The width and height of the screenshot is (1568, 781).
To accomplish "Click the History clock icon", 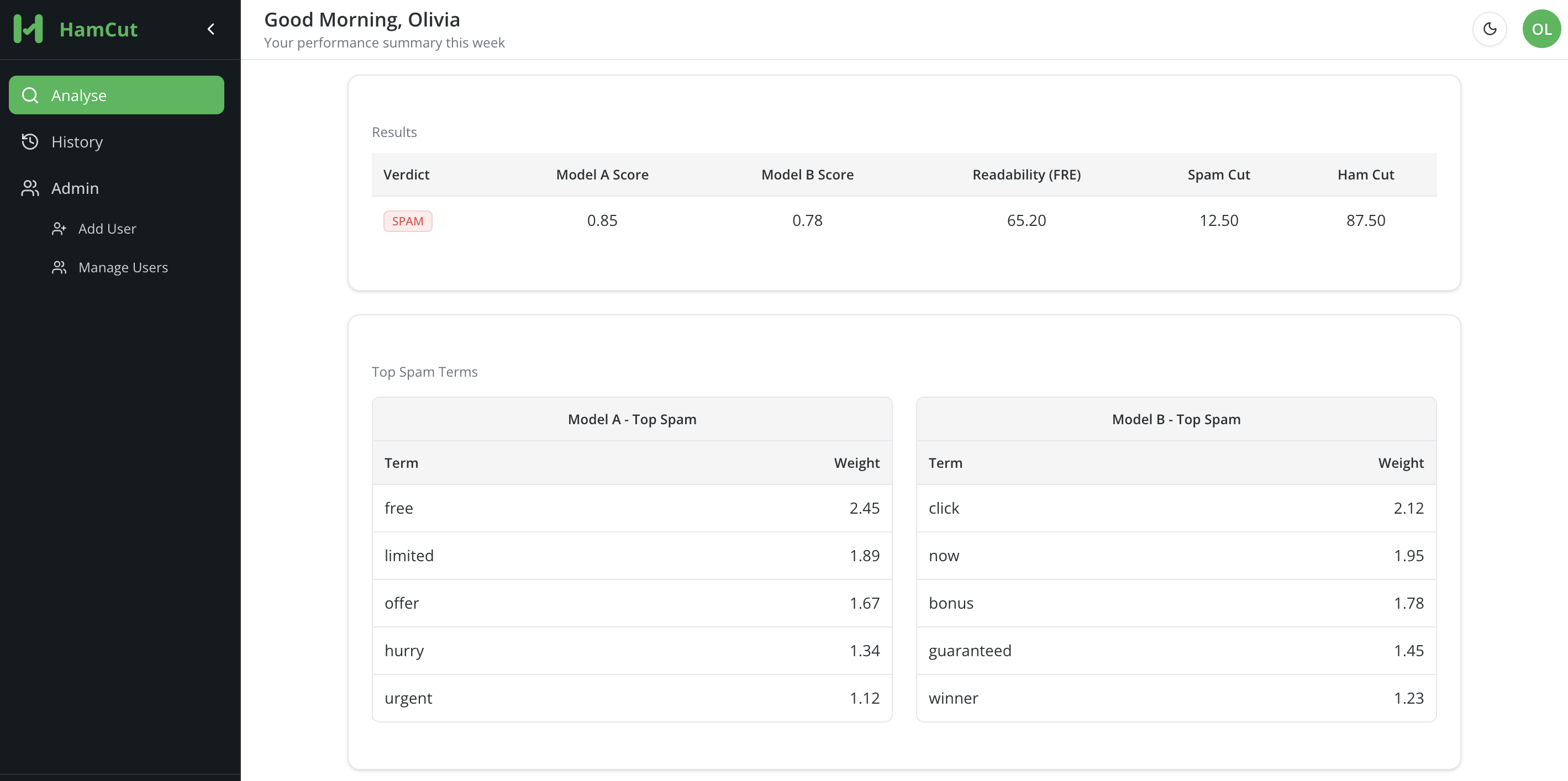I will (x=30, y=142).
